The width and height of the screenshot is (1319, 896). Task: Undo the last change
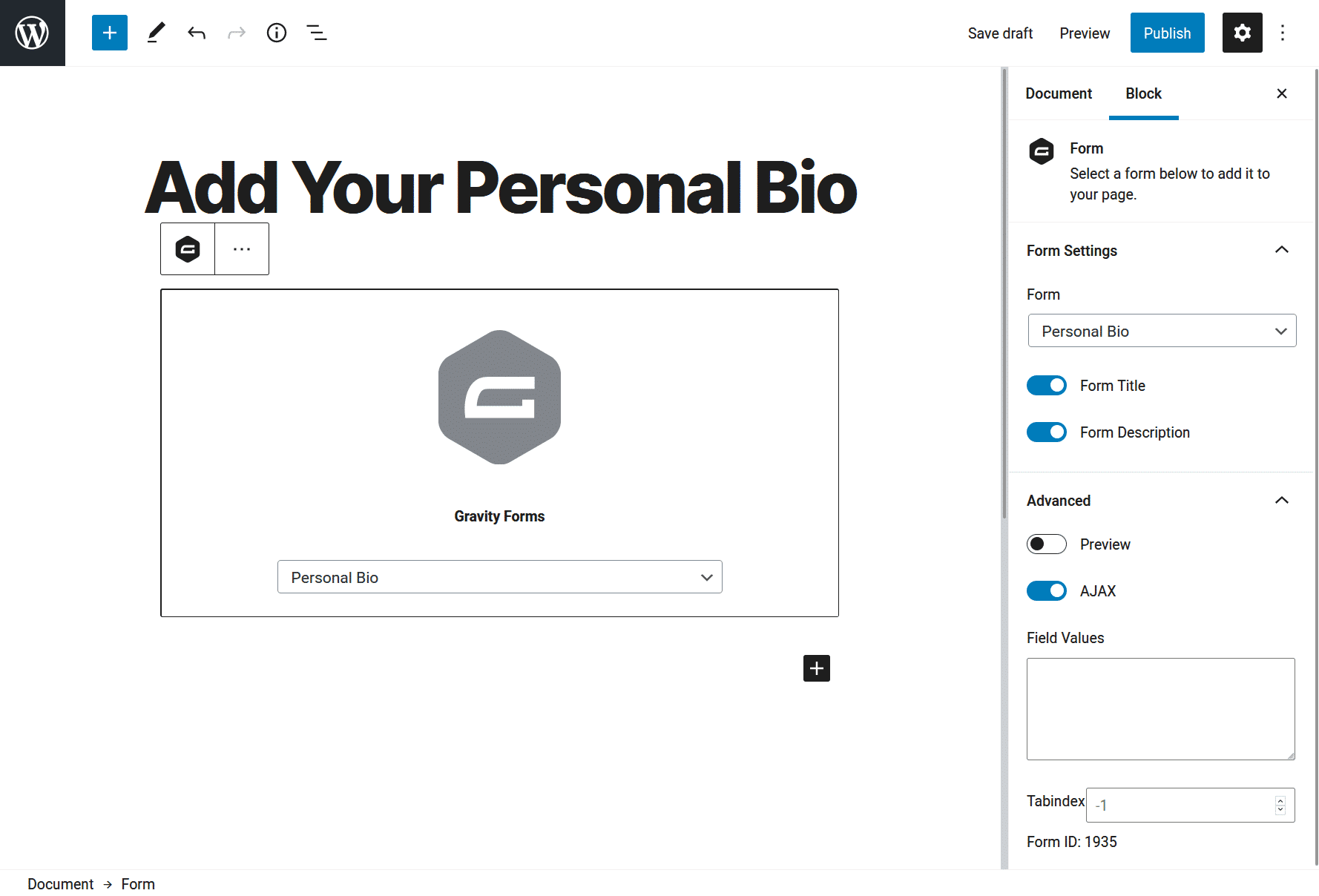pyautogui.click(x=197, y=33)
